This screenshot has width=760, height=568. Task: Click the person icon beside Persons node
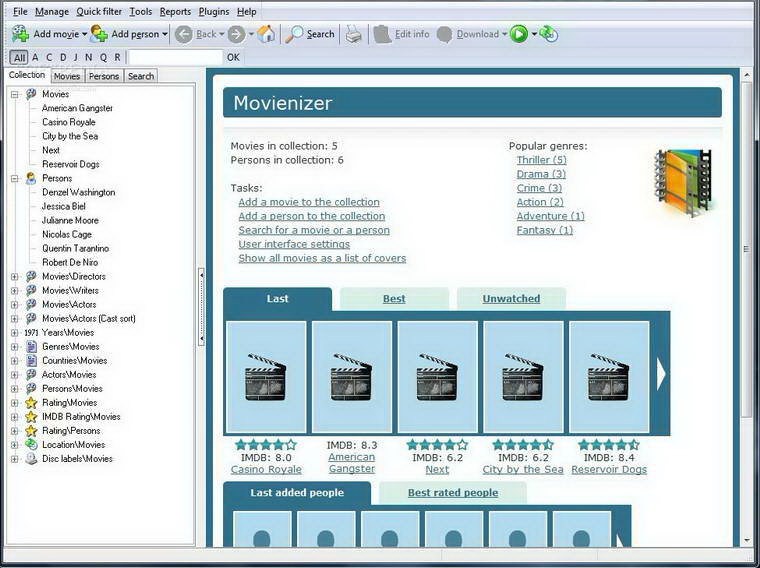[31, 178]
